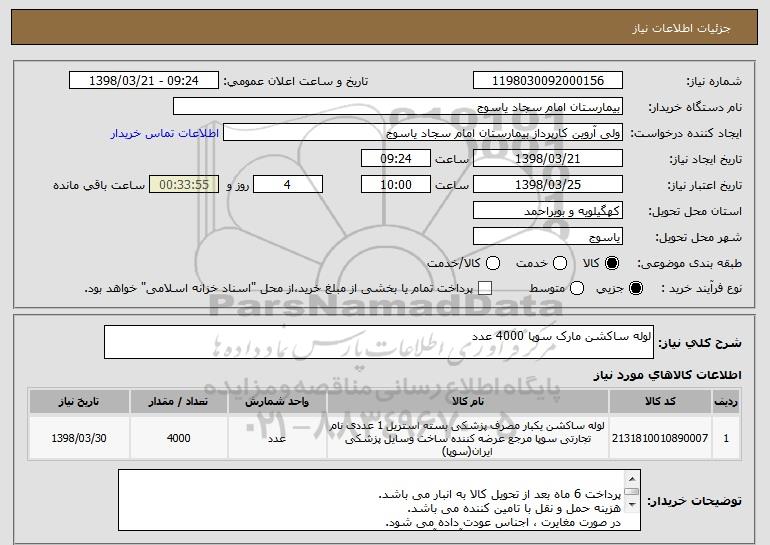
Task: Click the اطلاعات کالاهای مورد نیاز heading
Action: click(667, 375)
